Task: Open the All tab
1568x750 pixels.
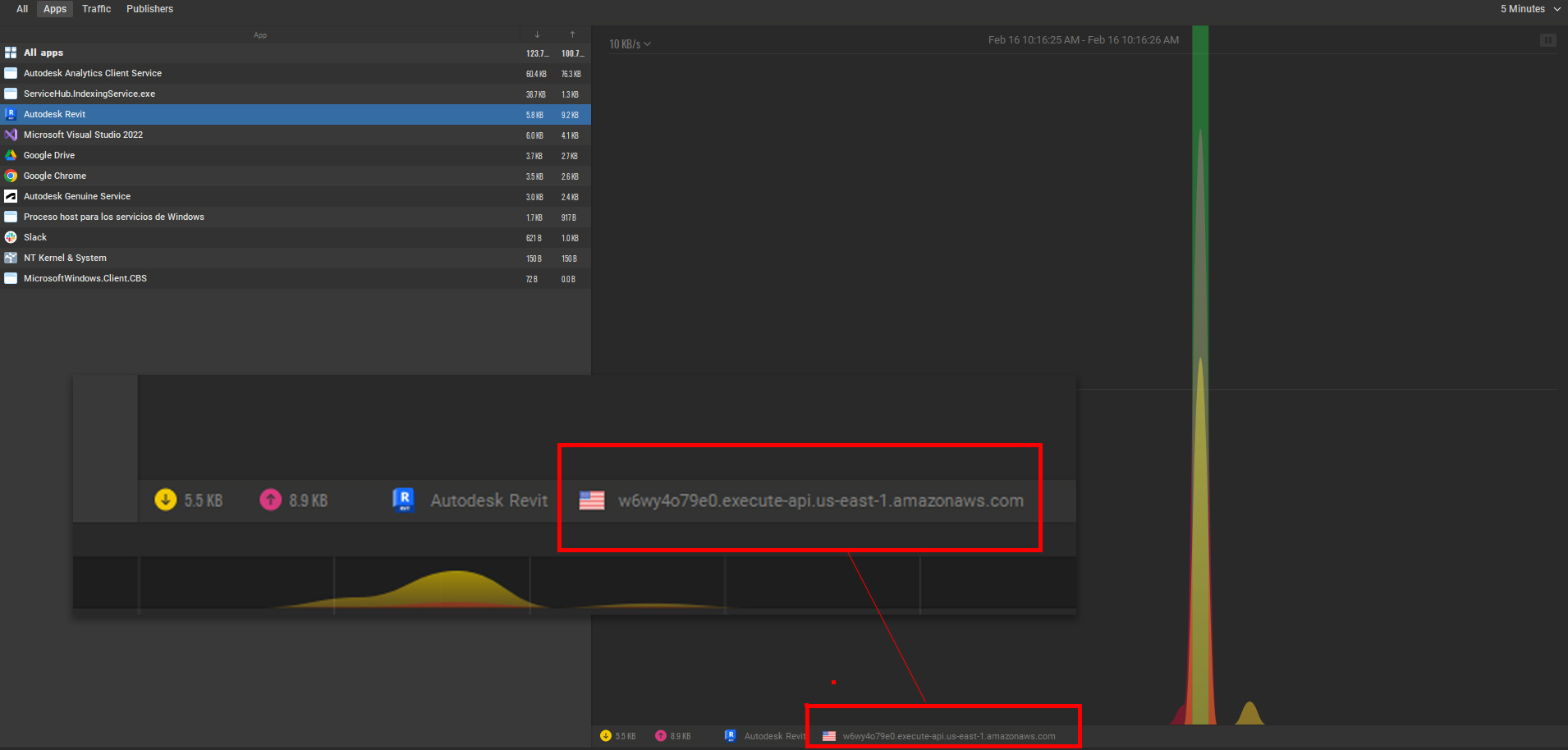Action: [21, 9]
